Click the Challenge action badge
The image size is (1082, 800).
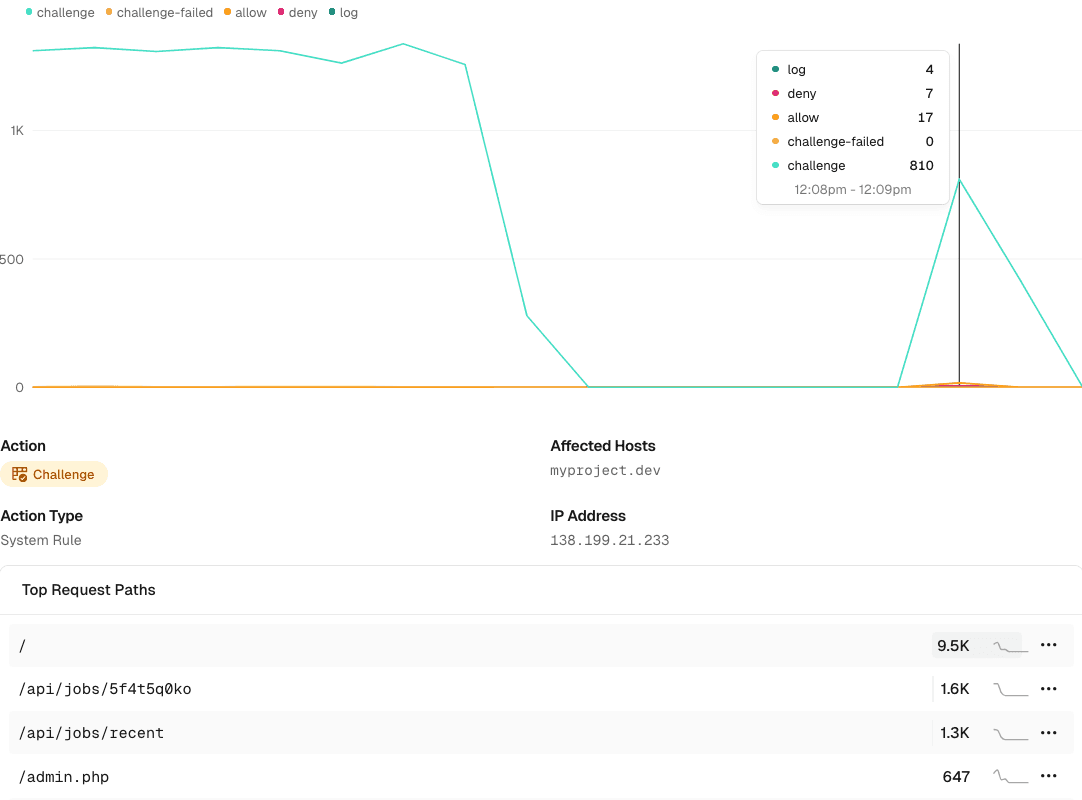pyautogui.click(x=54, y=474)
